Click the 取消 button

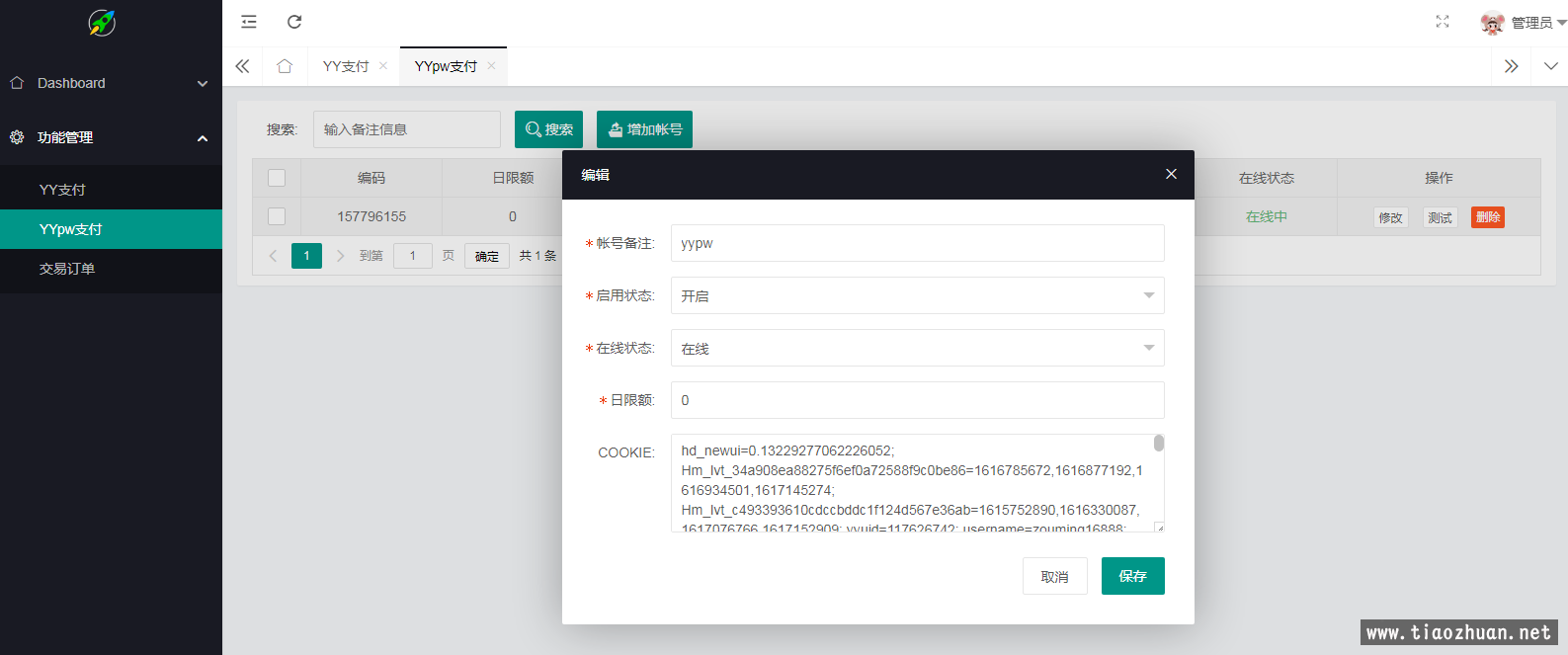1054,576
